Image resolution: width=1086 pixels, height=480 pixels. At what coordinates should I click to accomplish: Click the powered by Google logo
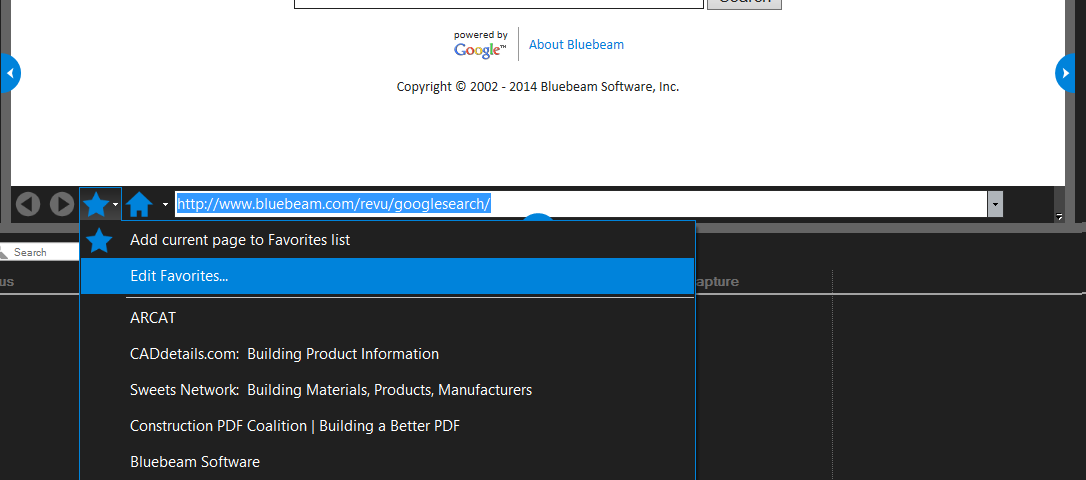click(x=480, y=44)
